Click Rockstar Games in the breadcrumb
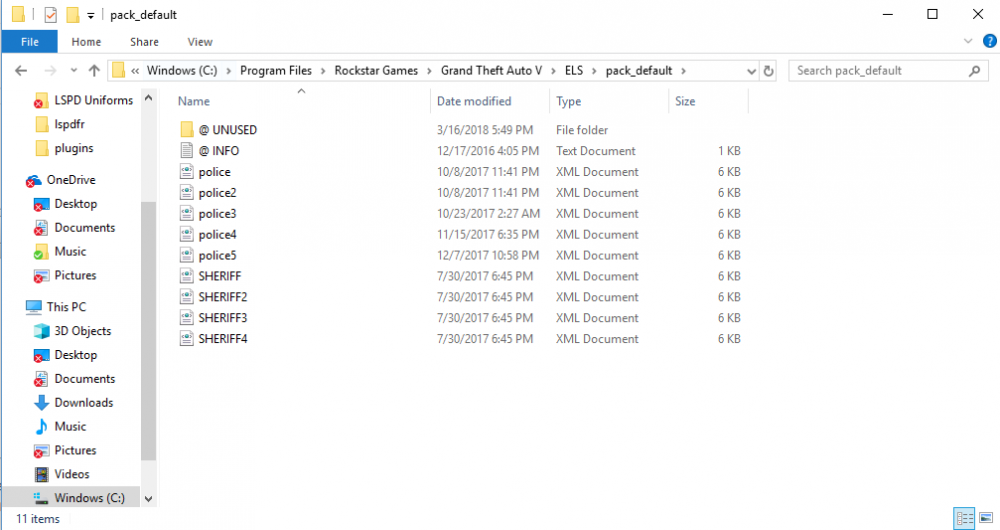The image size is (1000, 530). (x=376, y=71)
